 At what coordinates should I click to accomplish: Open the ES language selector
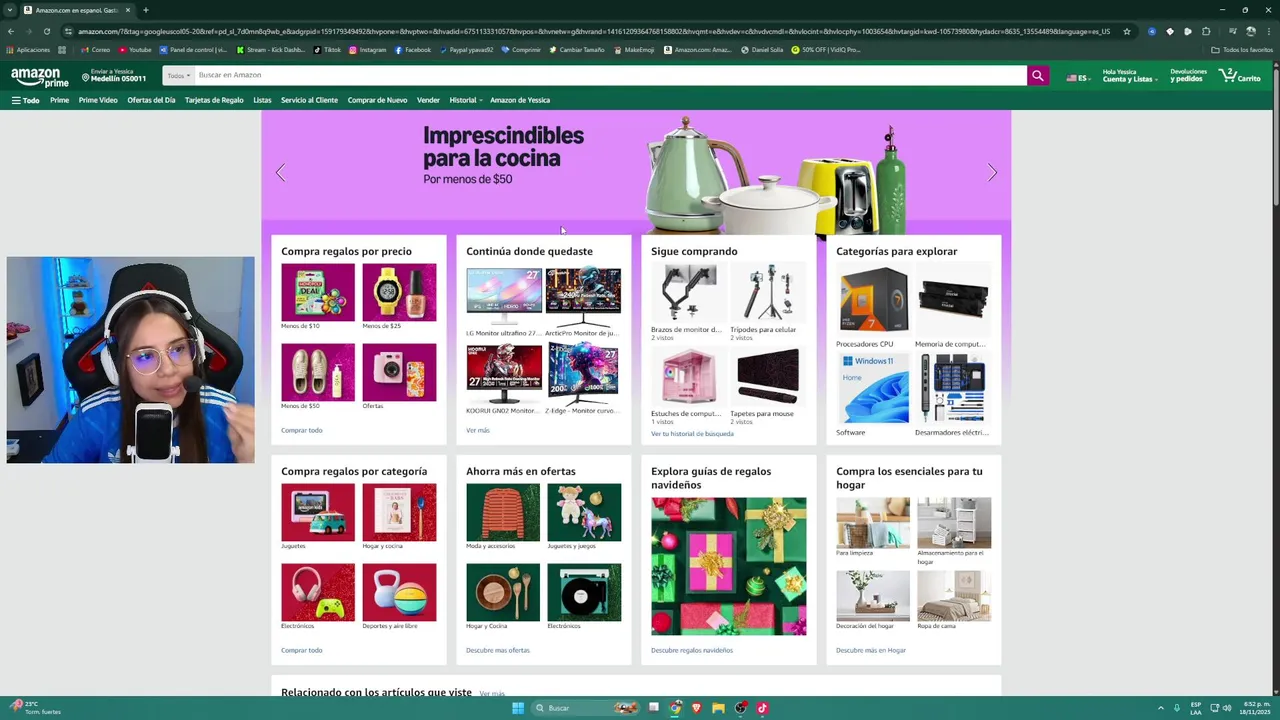(x=1077, y=77)
